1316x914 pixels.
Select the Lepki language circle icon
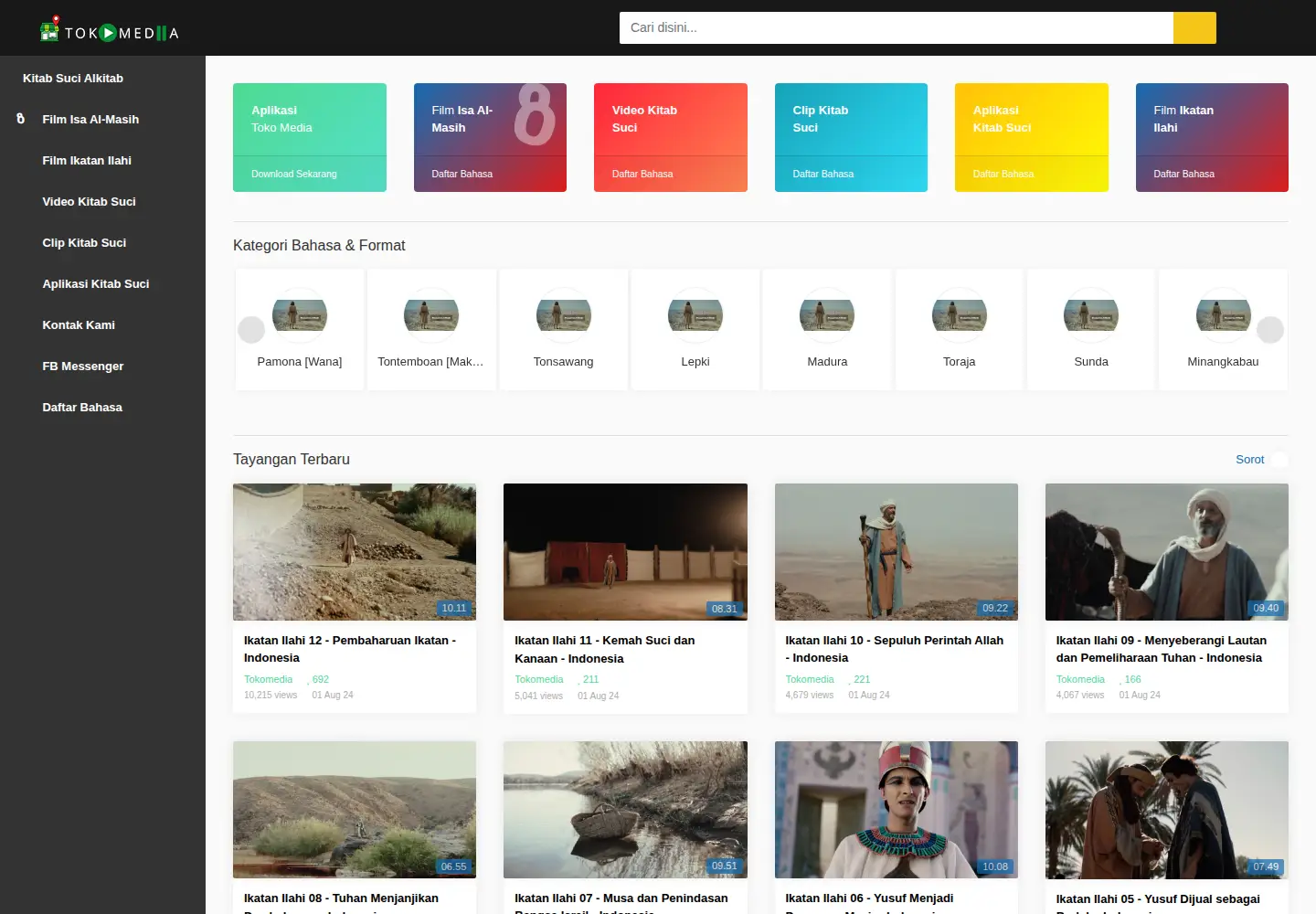coord(695,315)
